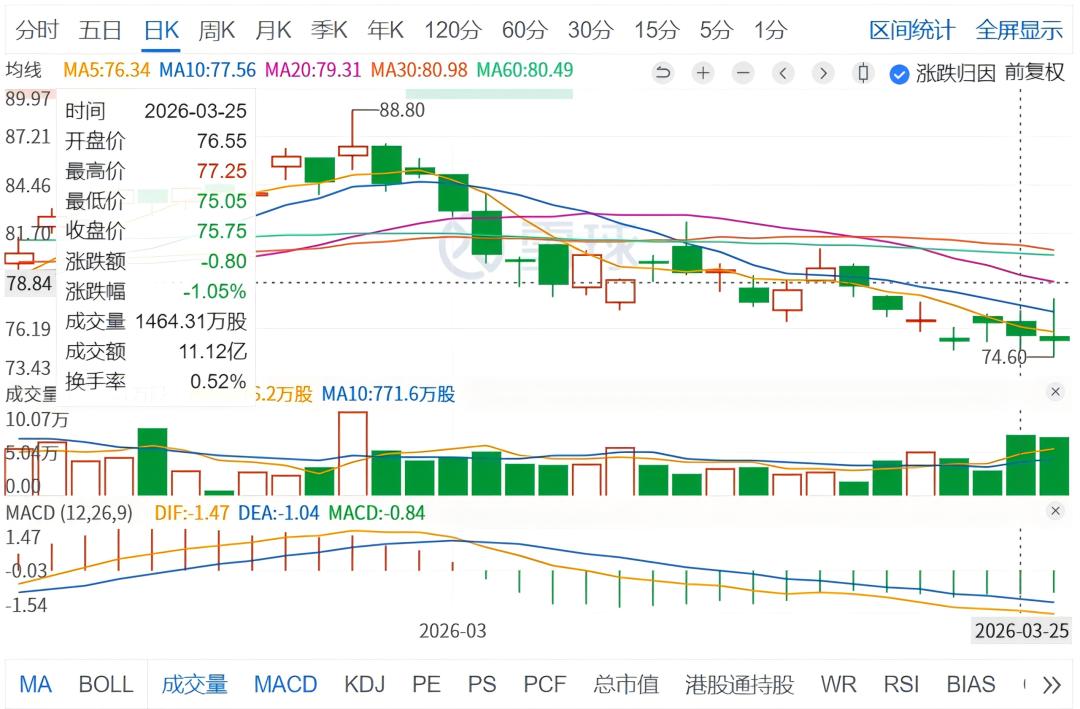Click the 88.80 high-price candlestick
This screenshot has height=709, width=1080.
pyautogui.click(x=353, y=151)
